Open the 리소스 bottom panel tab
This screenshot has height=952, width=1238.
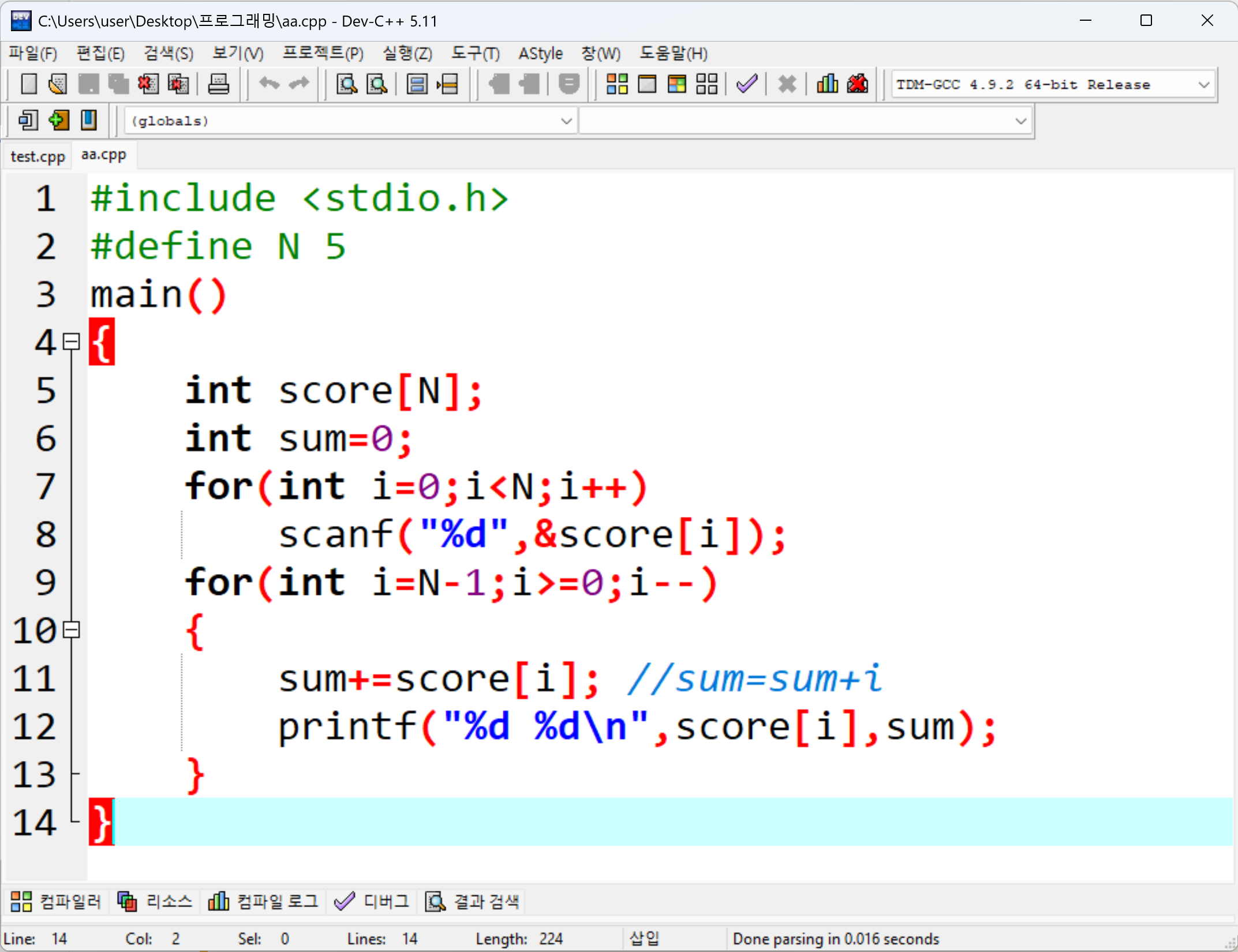[155, 901]
